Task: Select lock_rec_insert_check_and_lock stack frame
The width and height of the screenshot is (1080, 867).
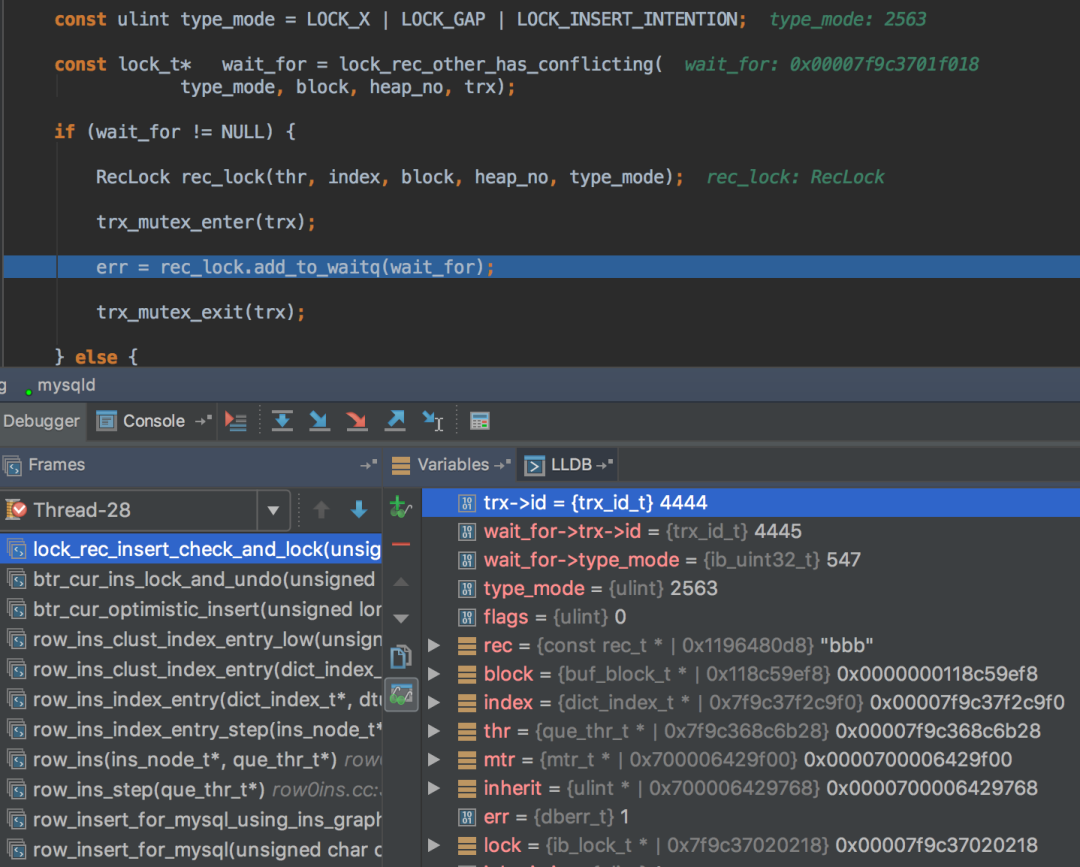Action: click(191, 549)
